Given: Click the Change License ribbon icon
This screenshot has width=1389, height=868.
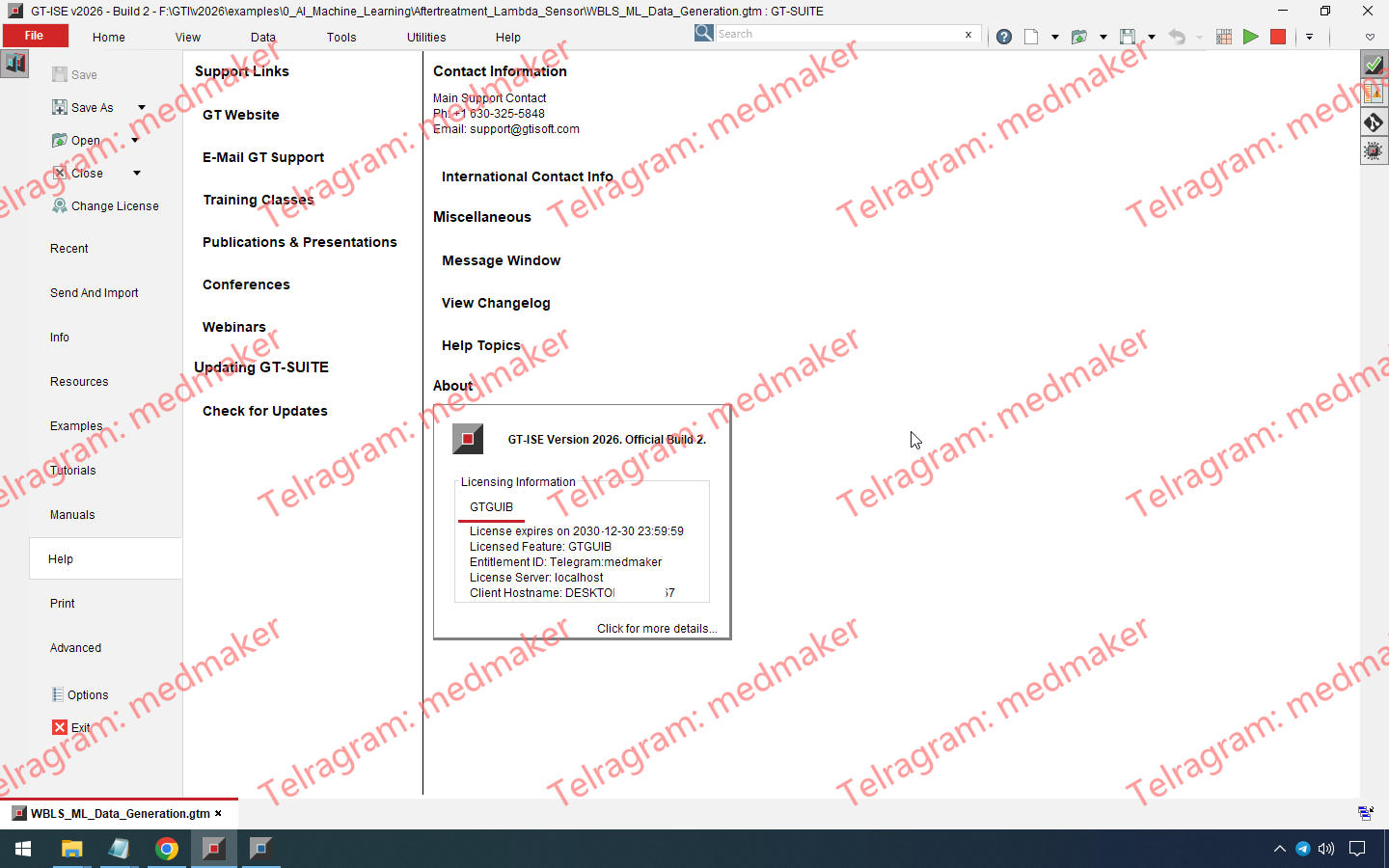Looking at the screenshot, I should tap(60, 205).
